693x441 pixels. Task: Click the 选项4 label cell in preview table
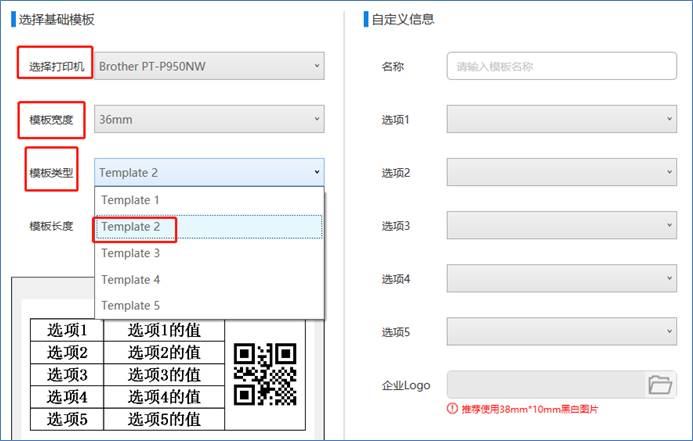pos(67,397)
